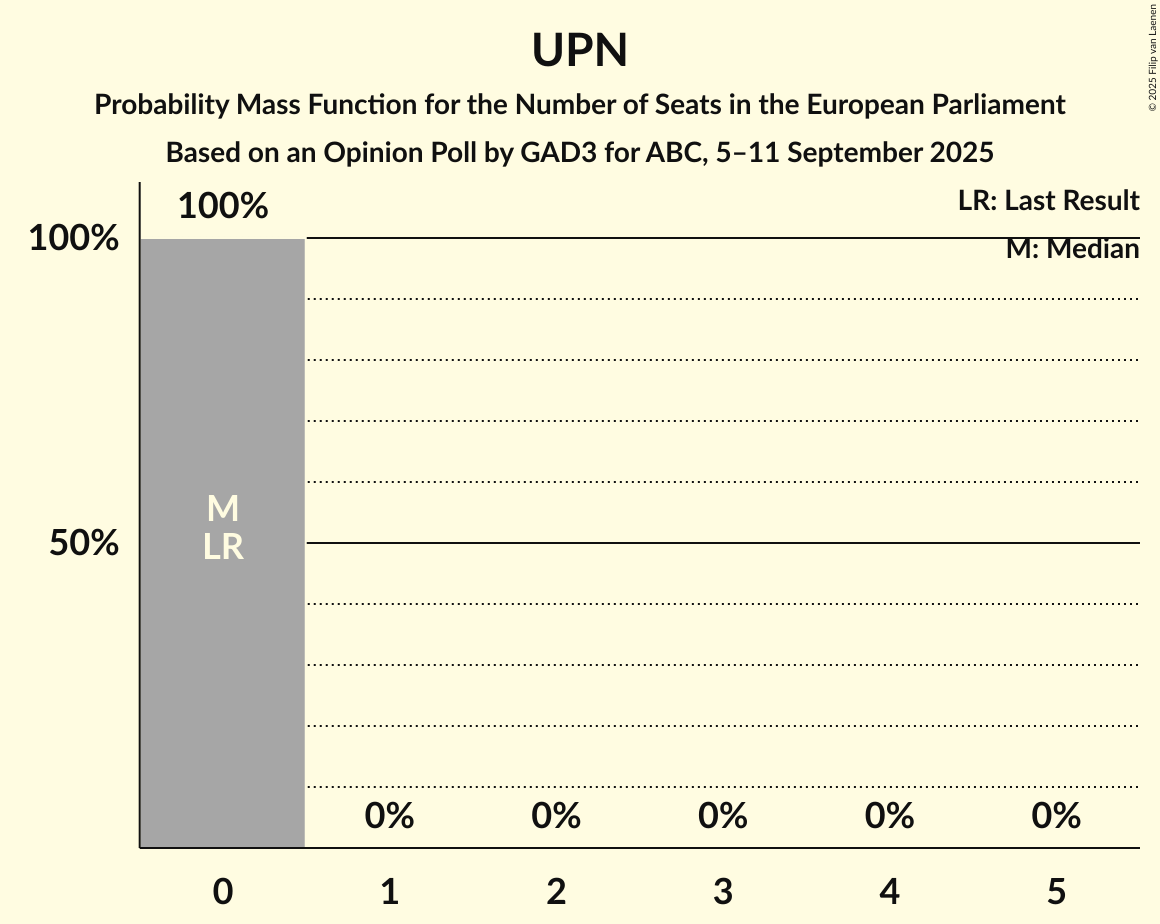The height and width of the screenshot is (924, 1160).
Task: Click the 0% label above seat 5
Action: 1056,816
